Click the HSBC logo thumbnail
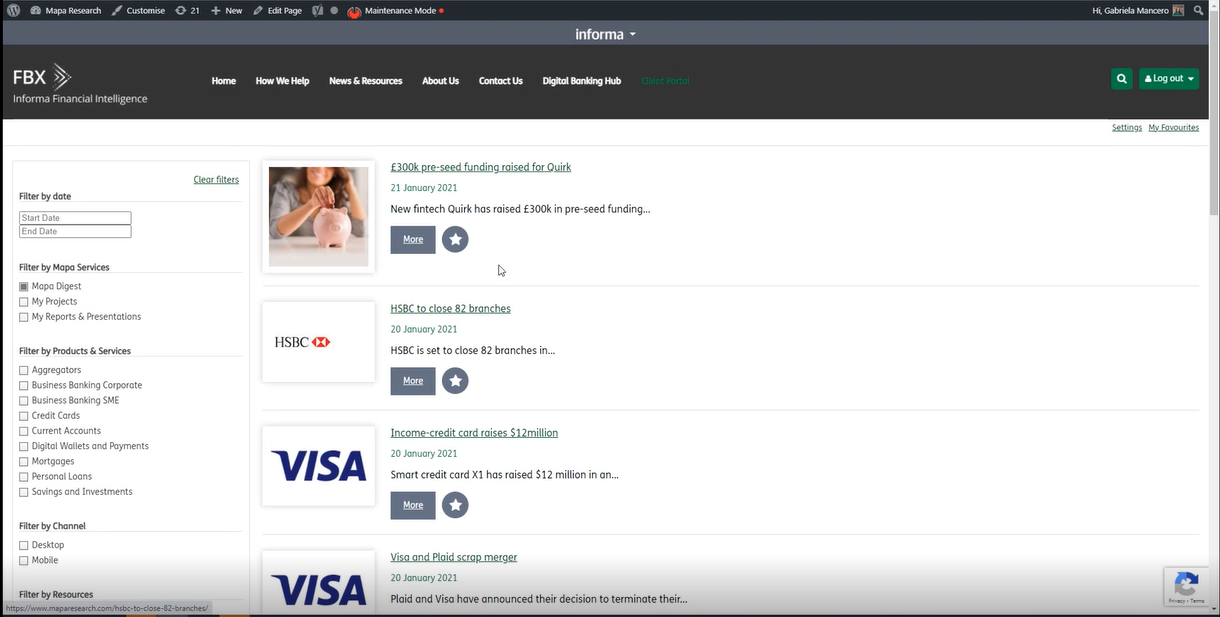 [x=318, y=342]
